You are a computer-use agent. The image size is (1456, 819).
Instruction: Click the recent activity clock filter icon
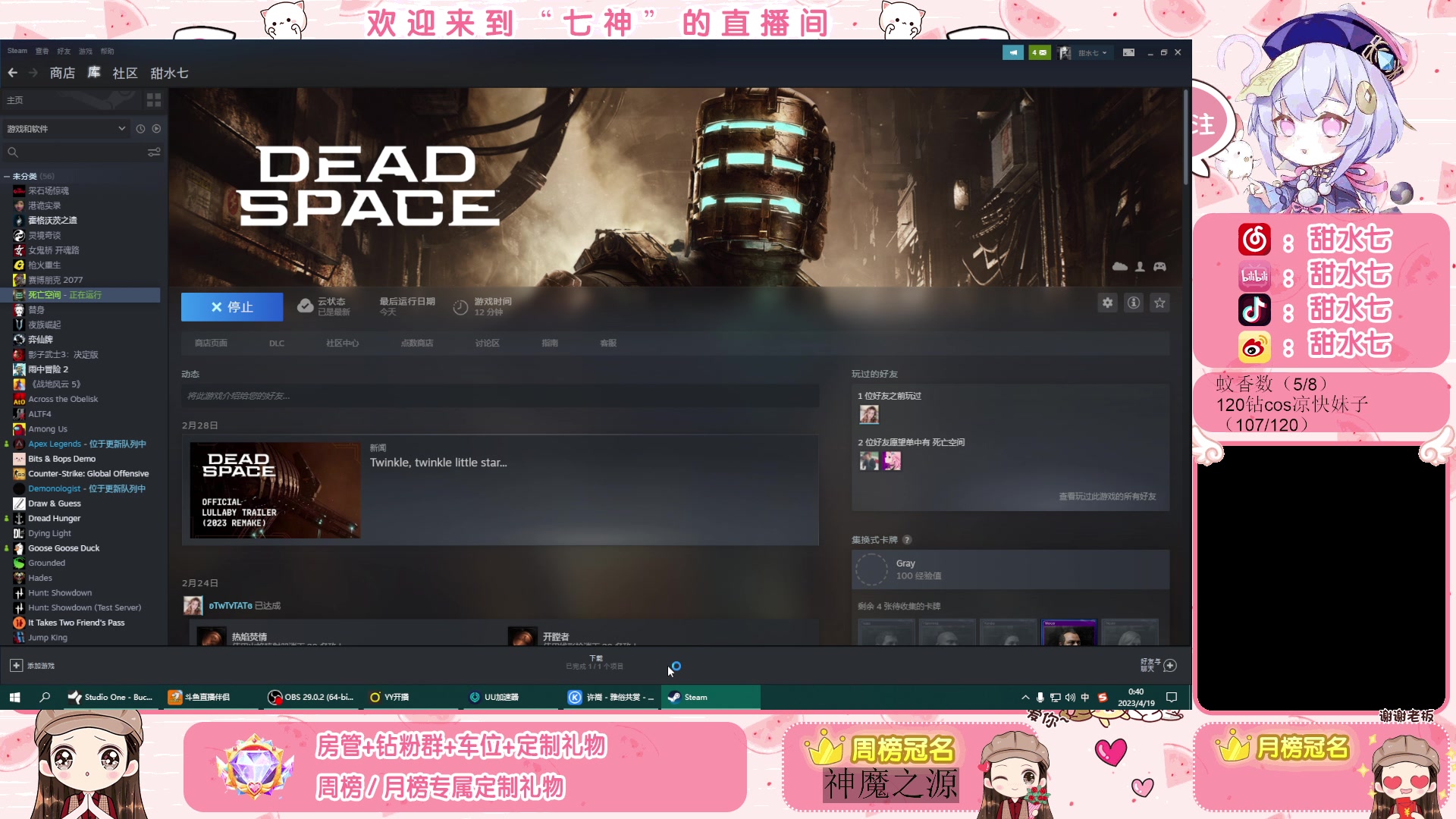[x=140, y=129]
